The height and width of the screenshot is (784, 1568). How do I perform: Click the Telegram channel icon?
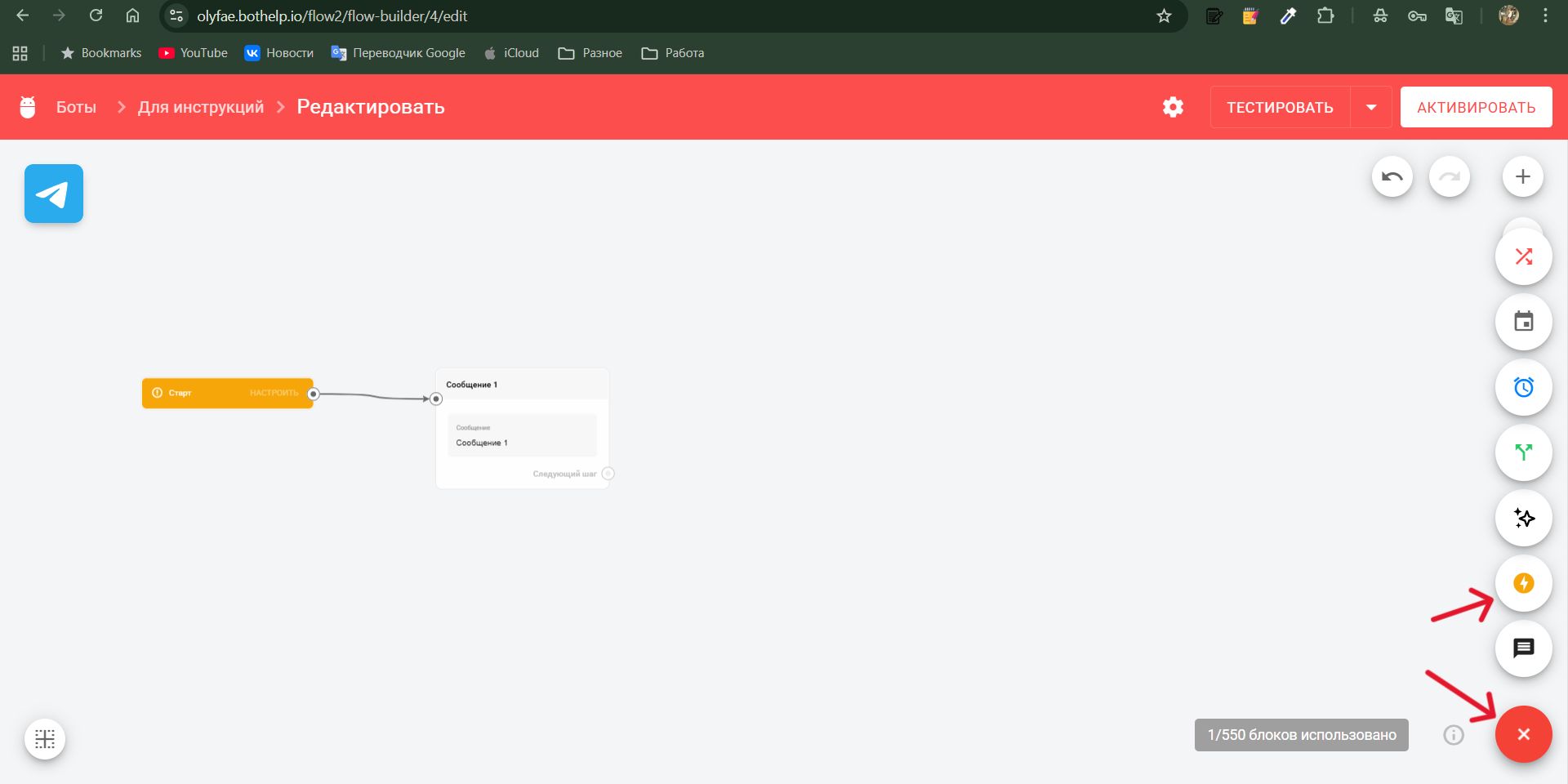coord(54,194)
